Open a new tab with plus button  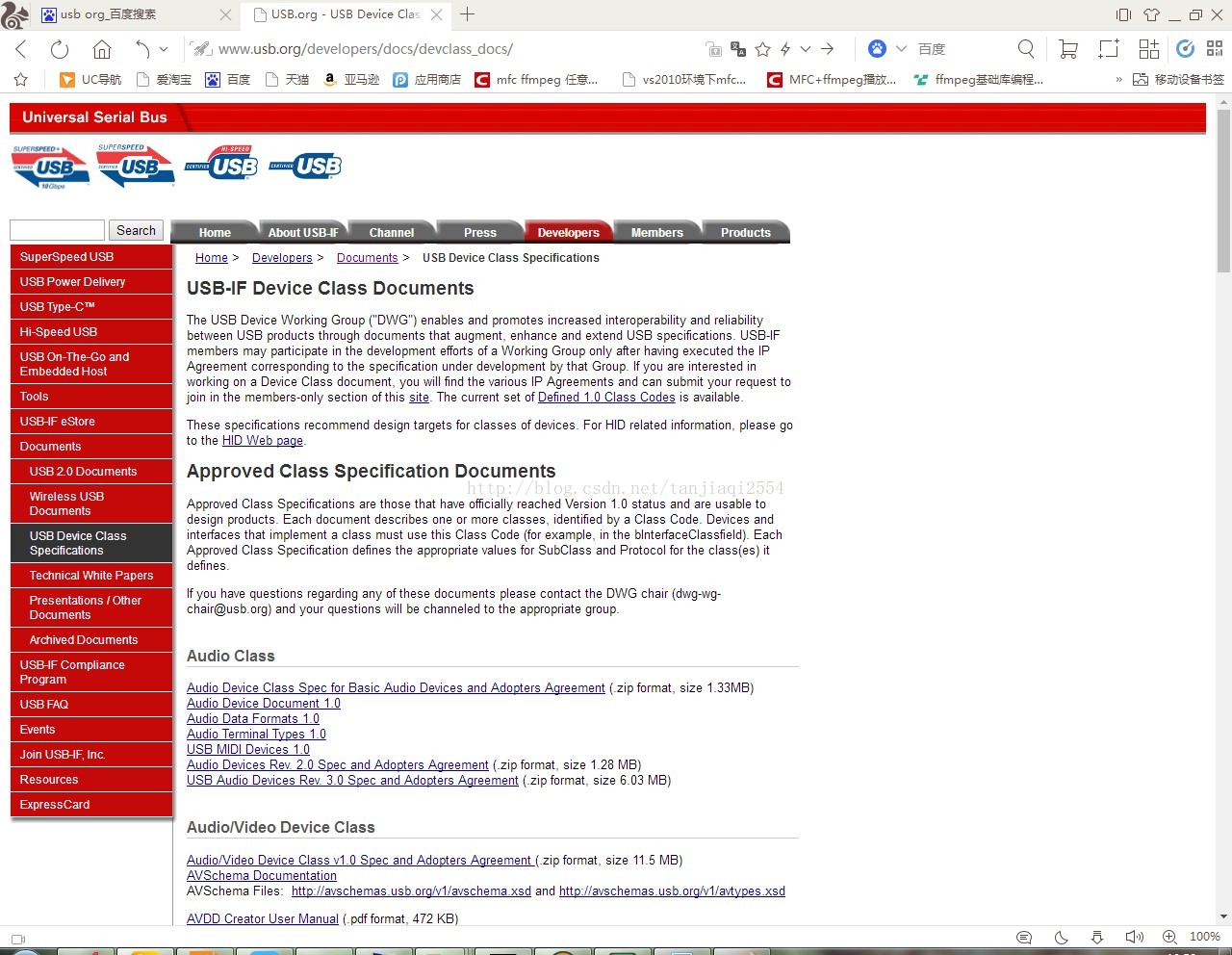pos(468,13)
